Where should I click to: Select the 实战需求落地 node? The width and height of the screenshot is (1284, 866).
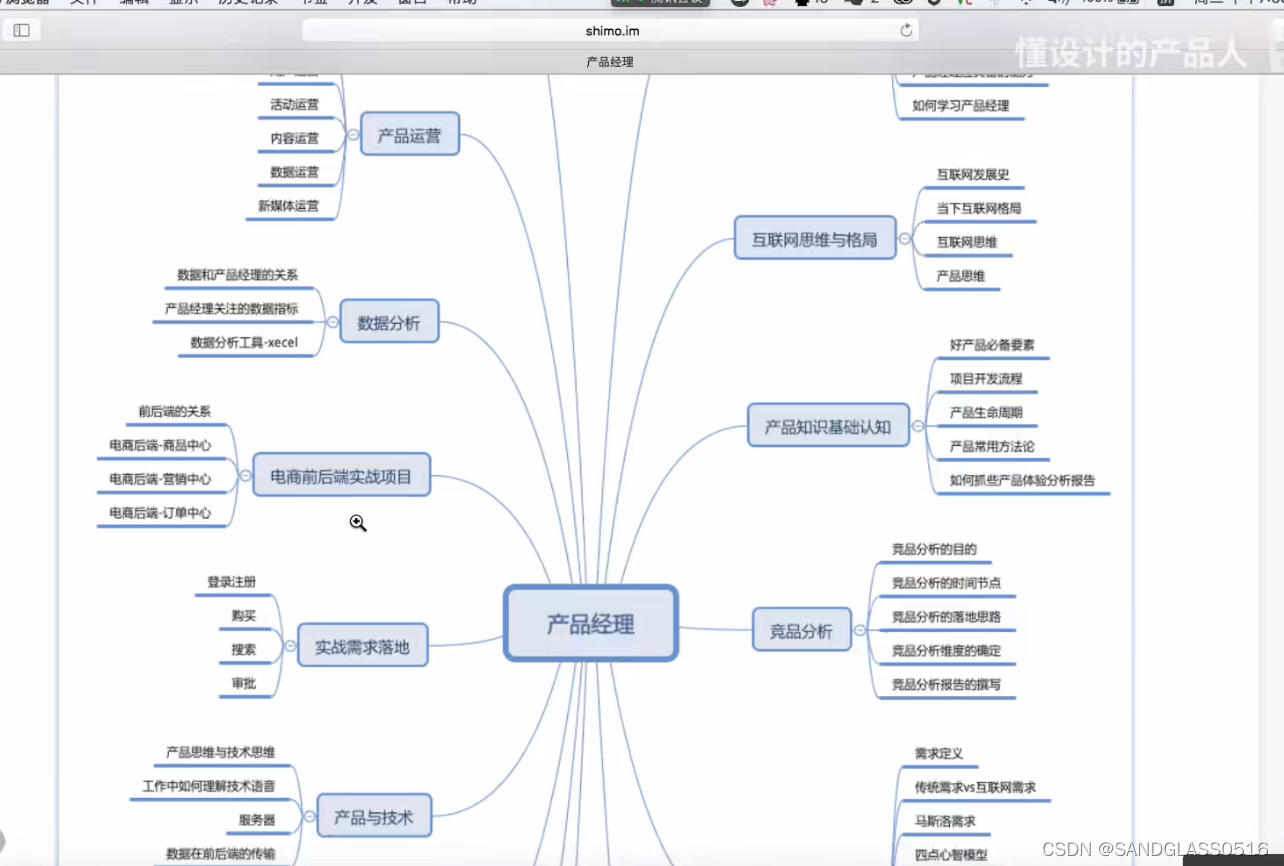point(362,646)
